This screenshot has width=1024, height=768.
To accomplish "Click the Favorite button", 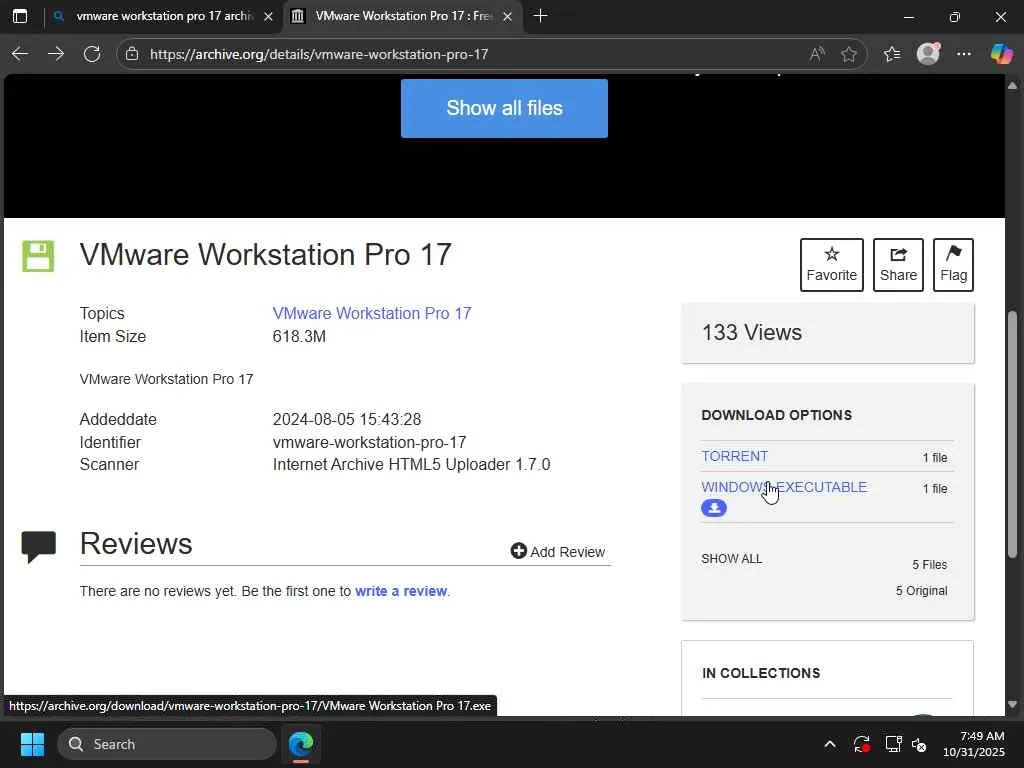I will click(831, 264).
